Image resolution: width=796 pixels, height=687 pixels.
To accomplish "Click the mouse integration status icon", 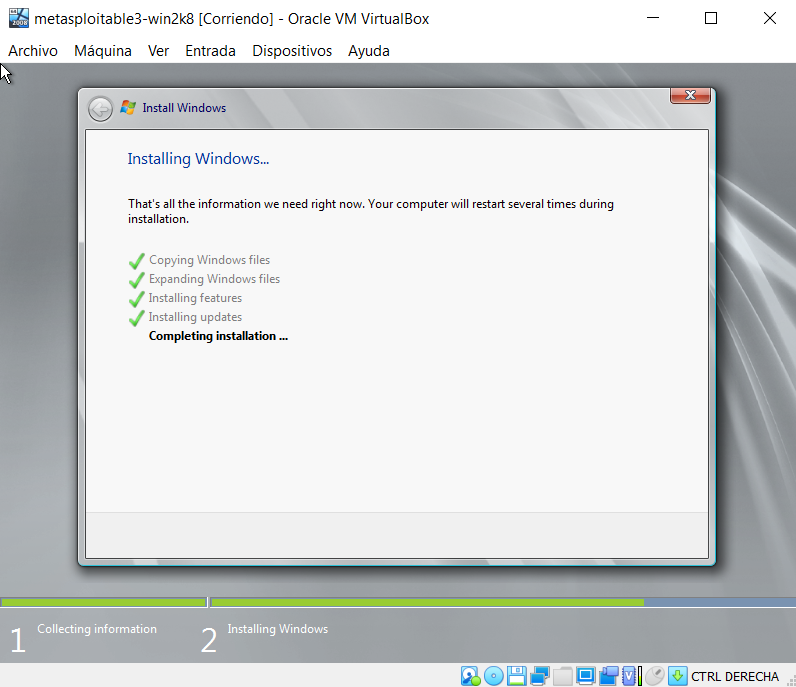I will [x=655, y=676].
